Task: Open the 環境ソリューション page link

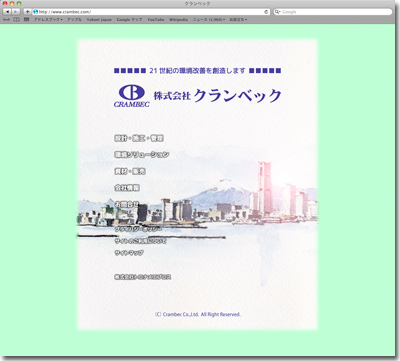Action: (142, 154)
